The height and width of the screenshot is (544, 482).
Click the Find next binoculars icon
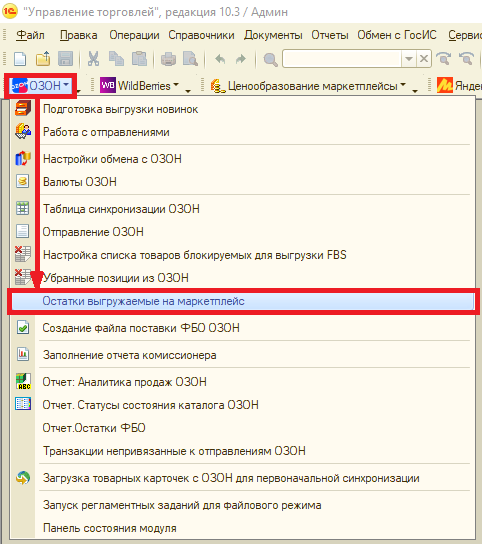pyautogui.click(x=443, y=59)
